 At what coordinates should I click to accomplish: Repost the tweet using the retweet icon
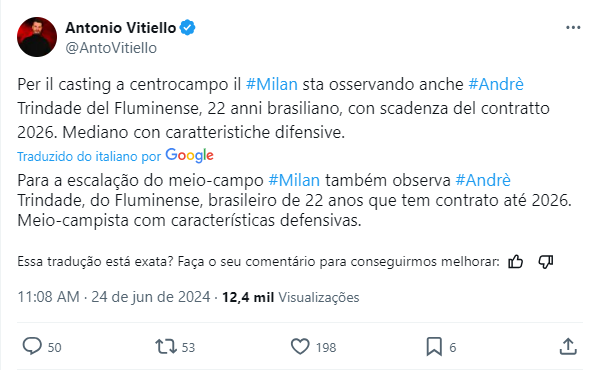tap(166, 347)
